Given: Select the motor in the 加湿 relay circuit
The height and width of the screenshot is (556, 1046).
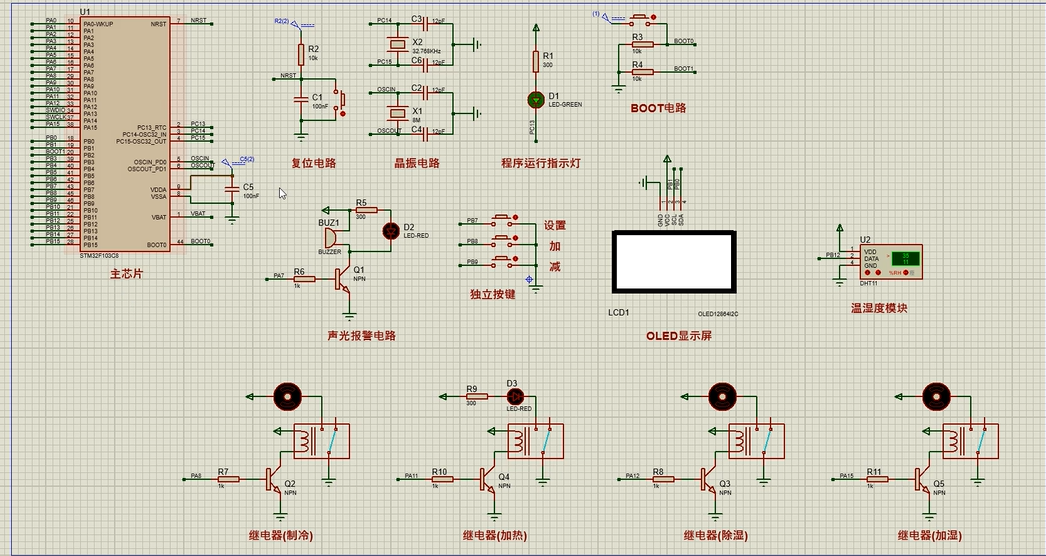Looking at the screenshot, I should click(x=935, y=396).
